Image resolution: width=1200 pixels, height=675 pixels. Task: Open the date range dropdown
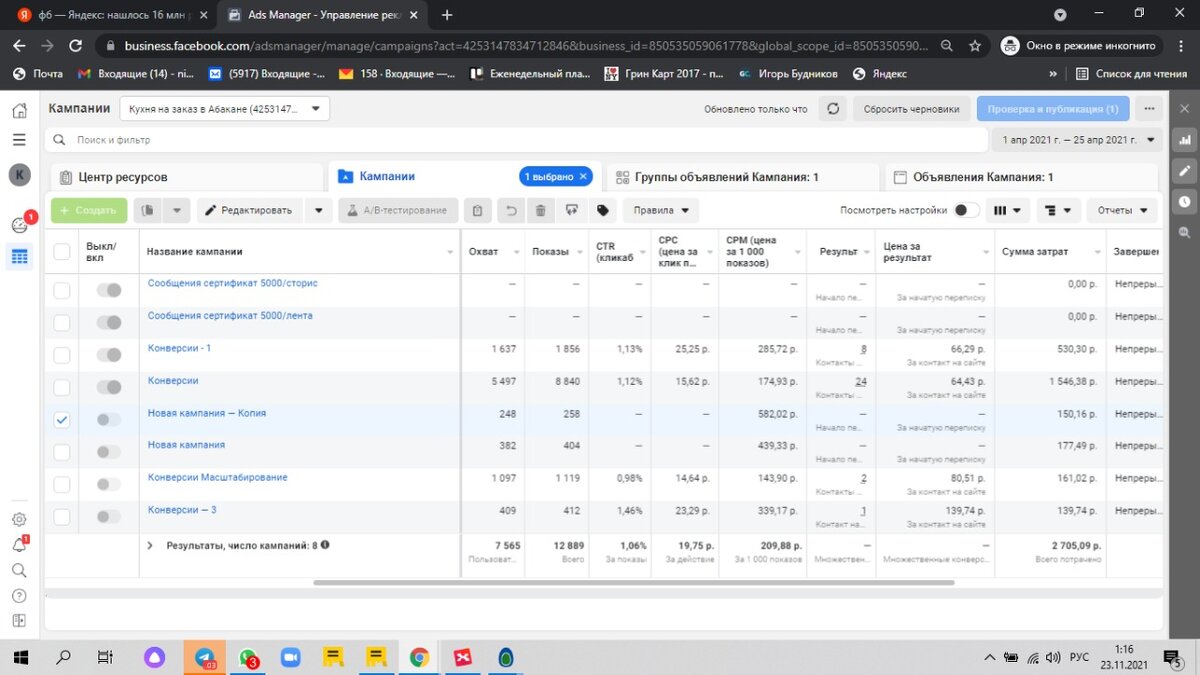coord(1078,140)
